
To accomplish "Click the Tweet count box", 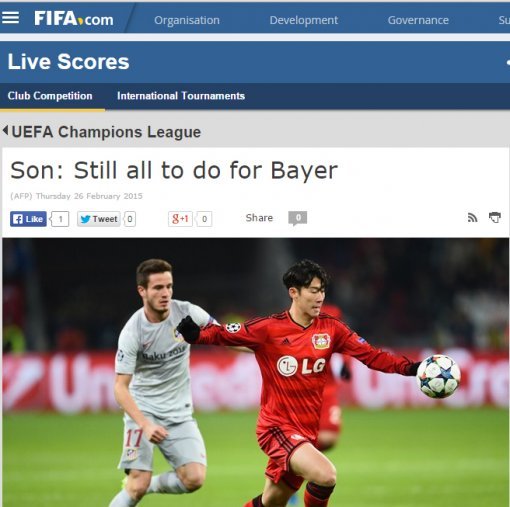I will pyautogui.click(x=129, y=219).
